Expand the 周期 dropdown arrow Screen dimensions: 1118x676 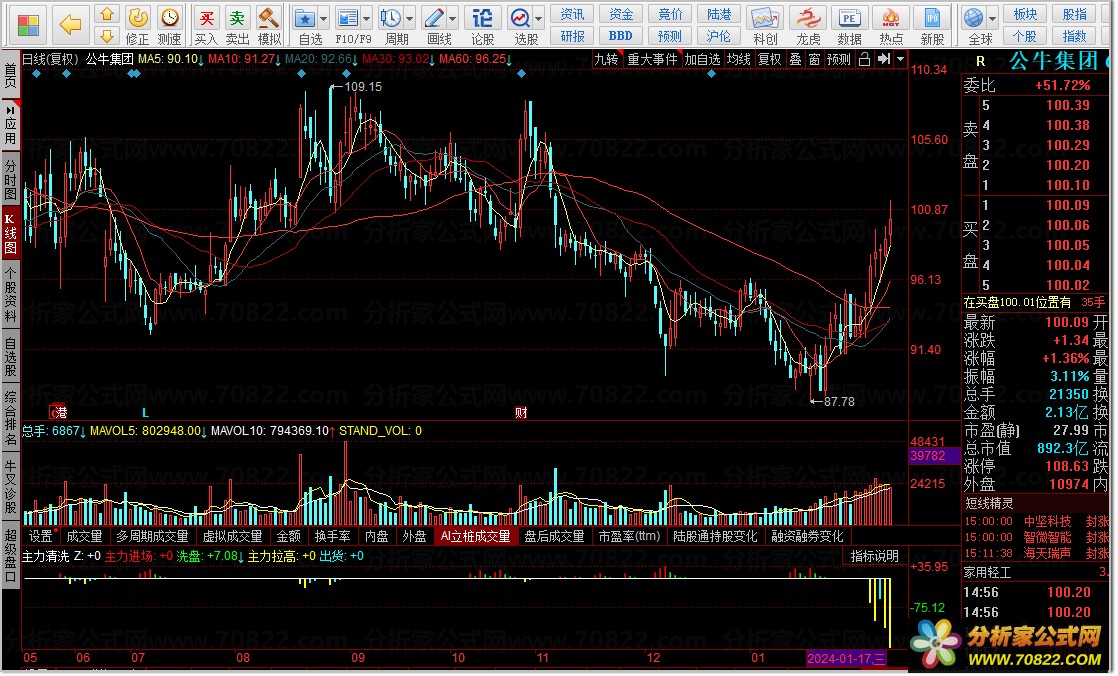[x=409, y=19]
